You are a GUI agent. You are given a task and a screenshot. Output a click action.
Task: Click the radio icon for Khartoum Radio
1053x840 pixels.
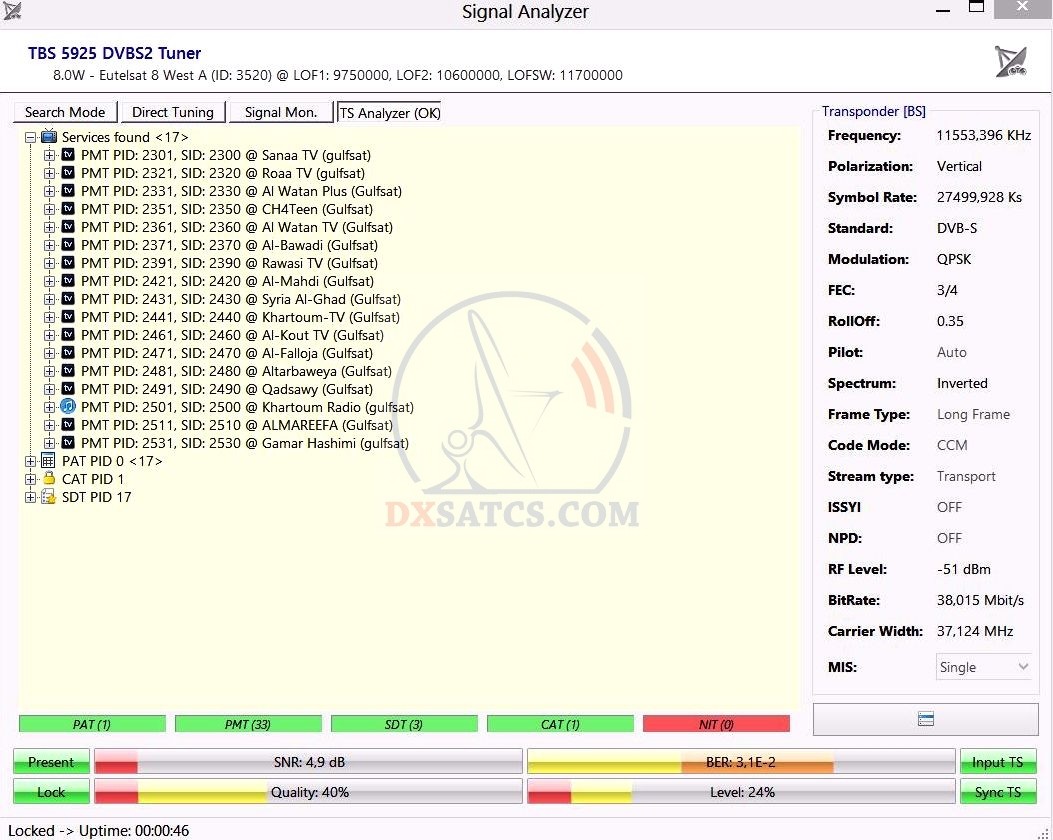pos(68,406)
